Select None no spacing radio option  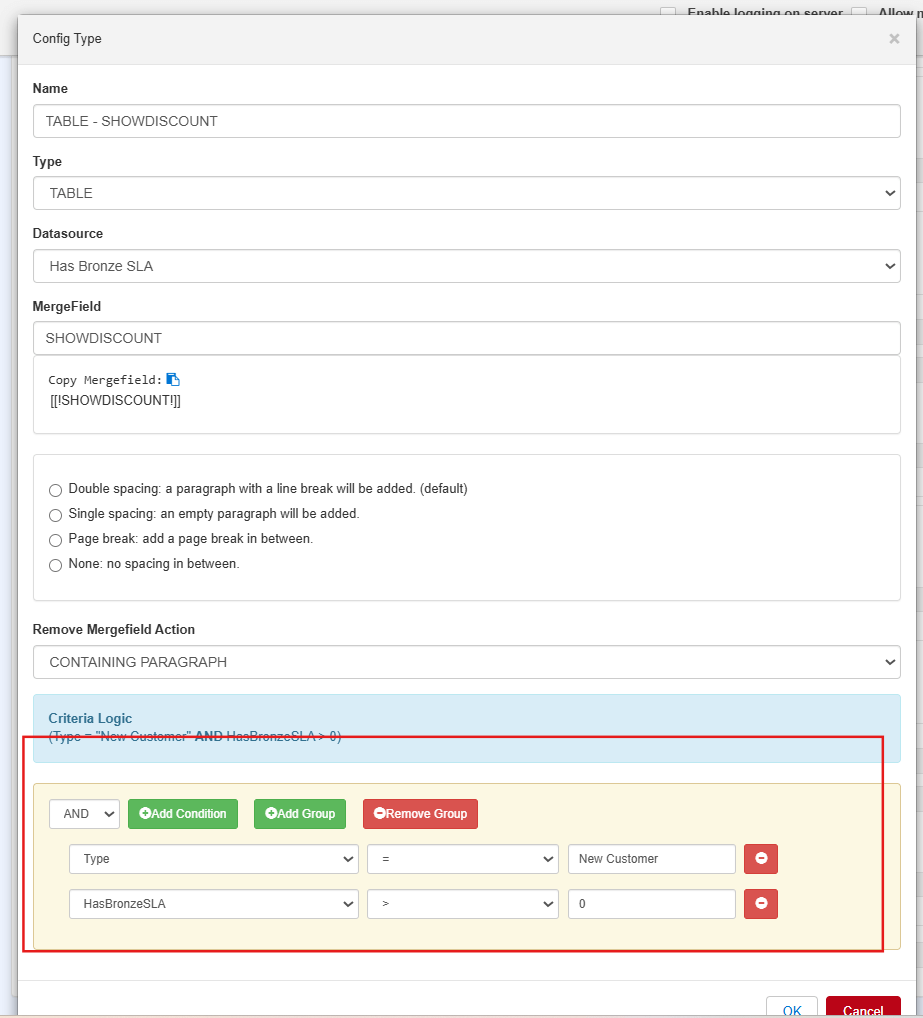pyautogui.click(x=56, y=565)
